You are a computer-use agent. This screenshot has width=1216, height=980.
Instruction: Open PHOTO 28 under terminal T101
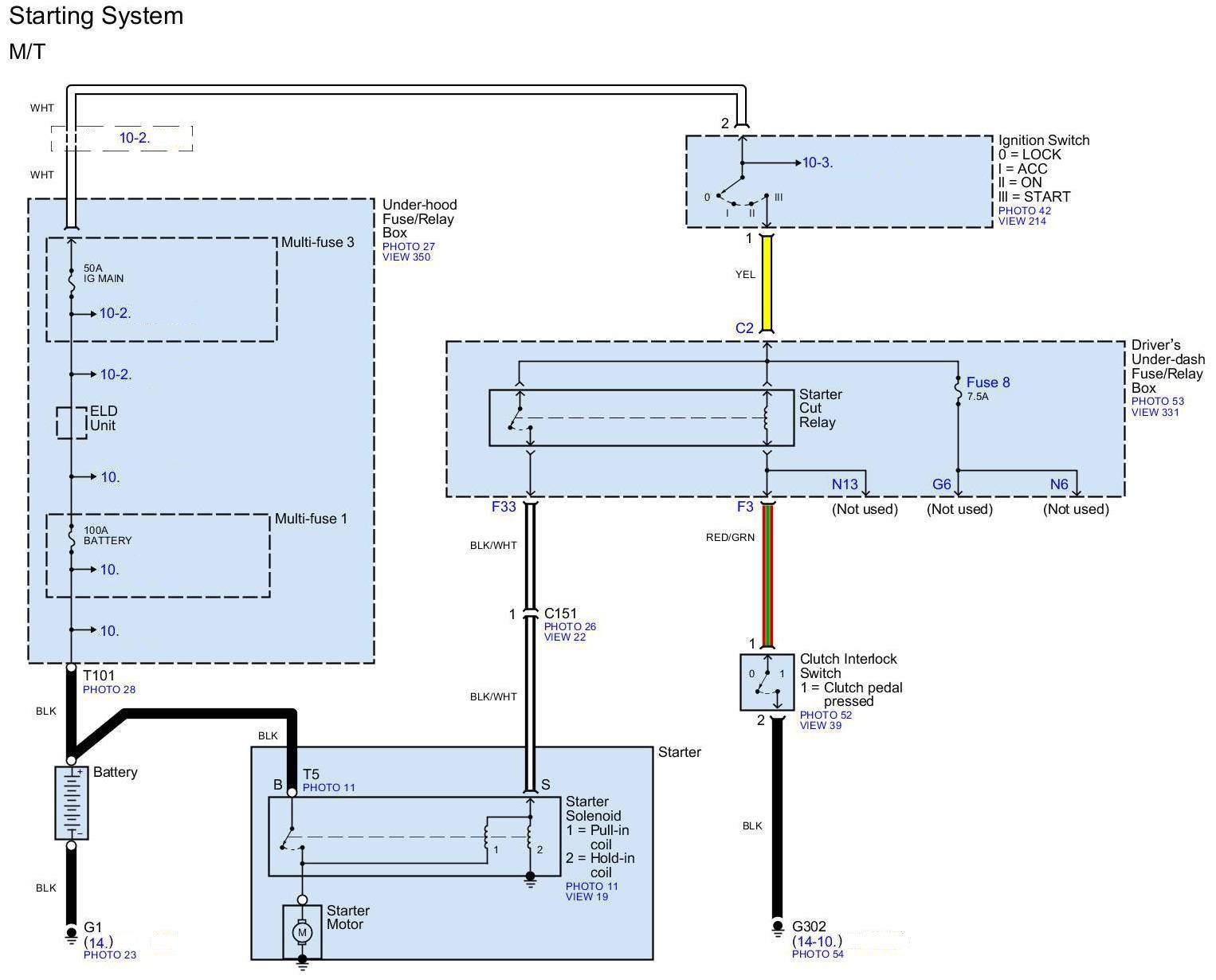(109, 690)
